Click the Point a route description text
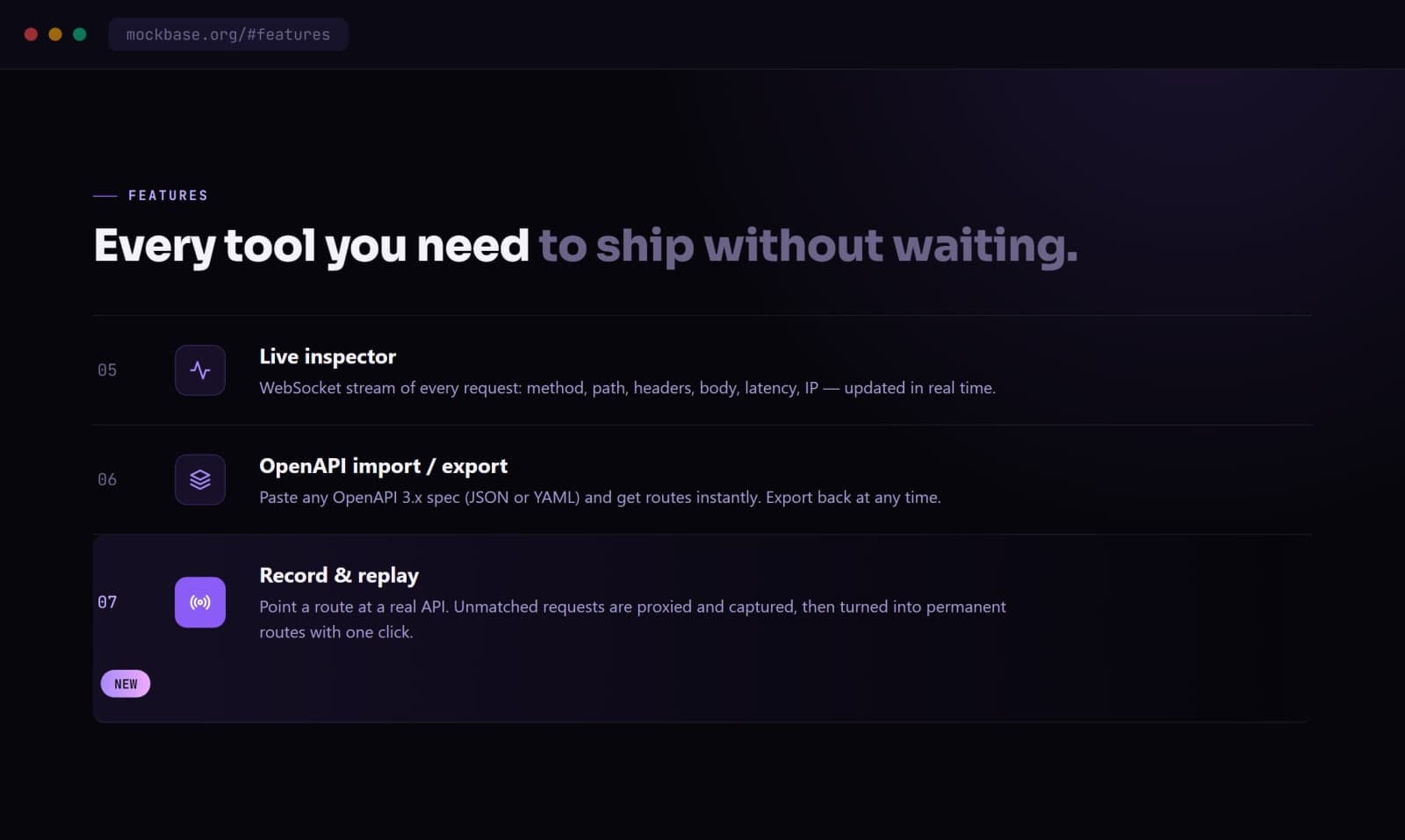1405x840 pixels. coord(632,619)
